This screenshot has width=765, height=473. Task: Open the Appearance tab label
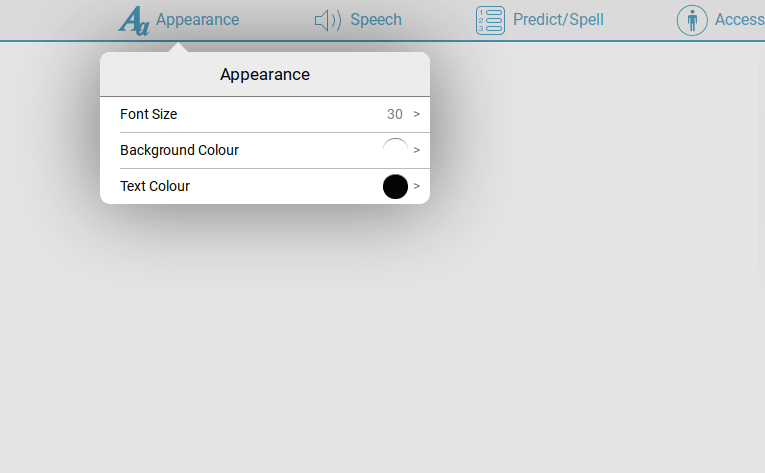coord(197,20)
